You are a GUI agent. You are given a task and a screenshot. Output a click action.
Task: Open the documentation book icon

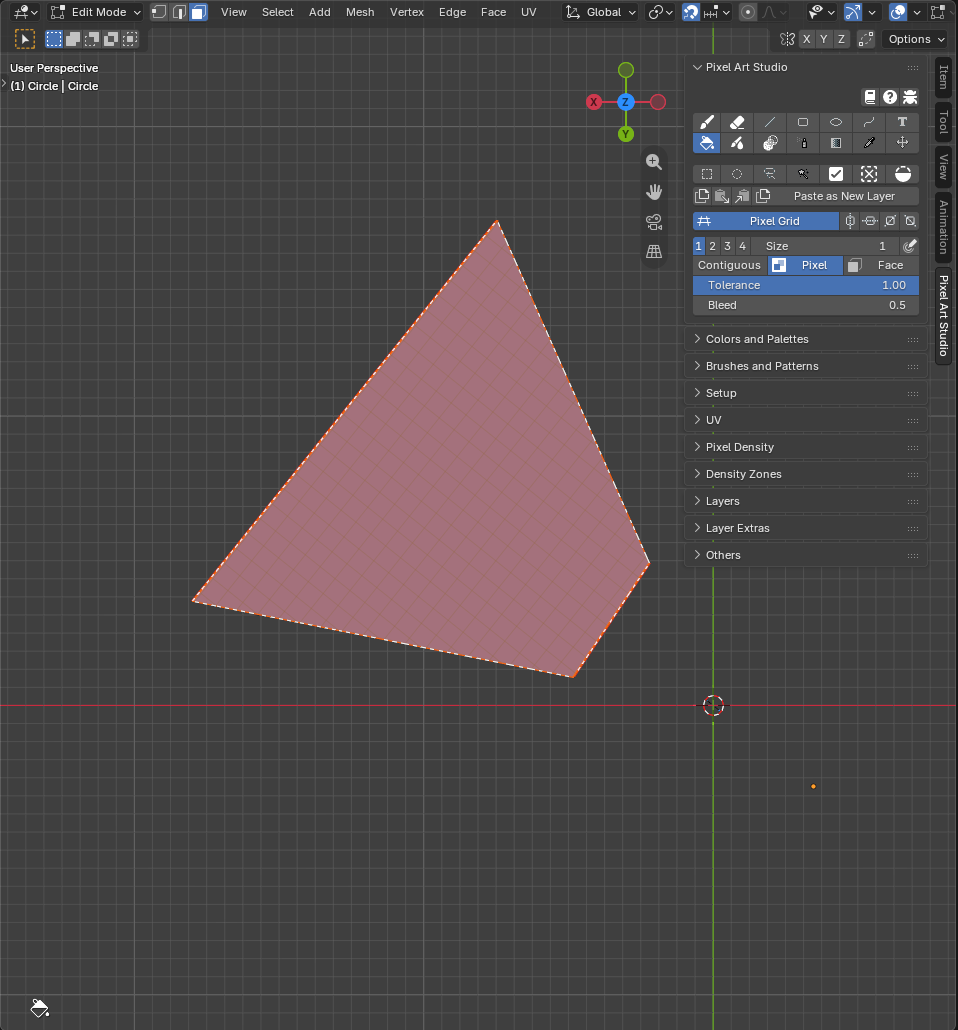pos(870,97)
